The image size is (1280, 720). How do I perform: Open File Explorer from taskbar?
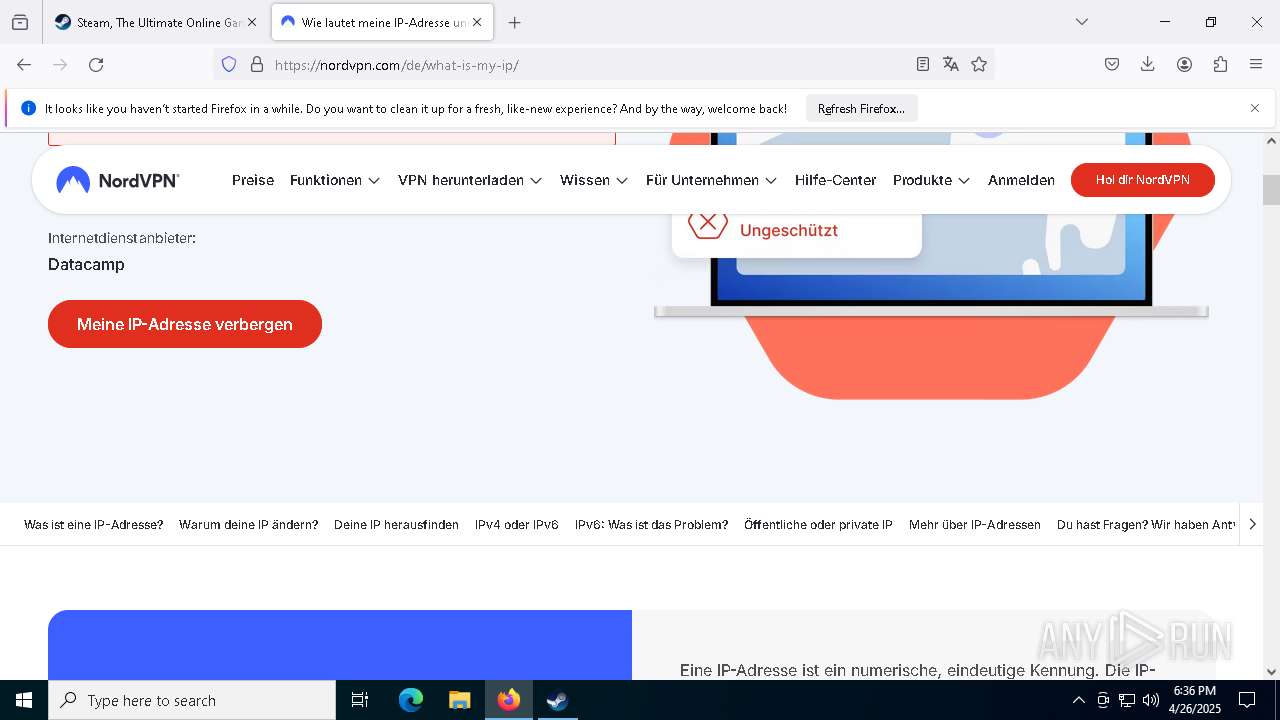(x=459, y=700)
